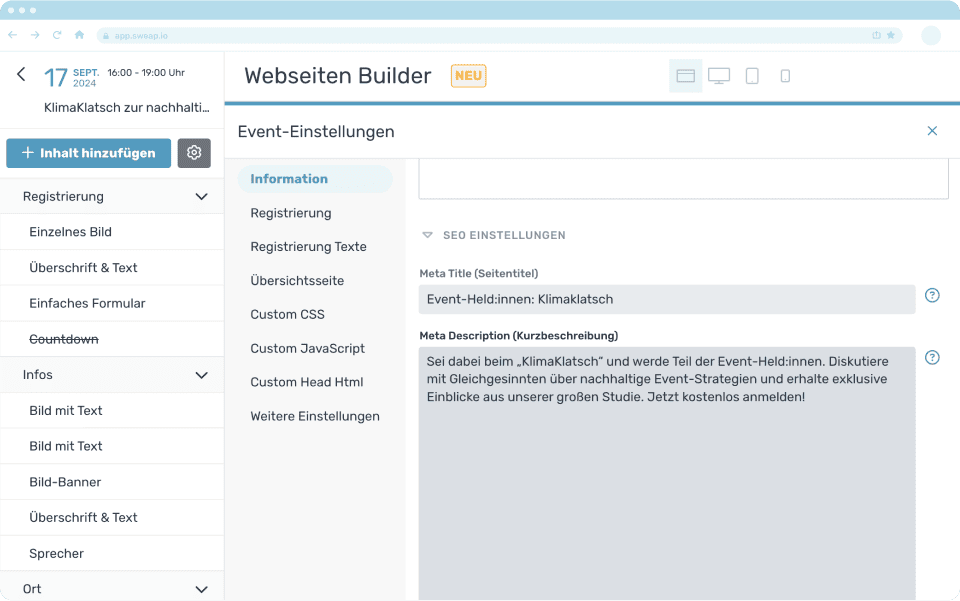Viewport: 960px width, 601px height.
Task: Open help icon next to Meta Title
Action: click(x=932, y=295)
